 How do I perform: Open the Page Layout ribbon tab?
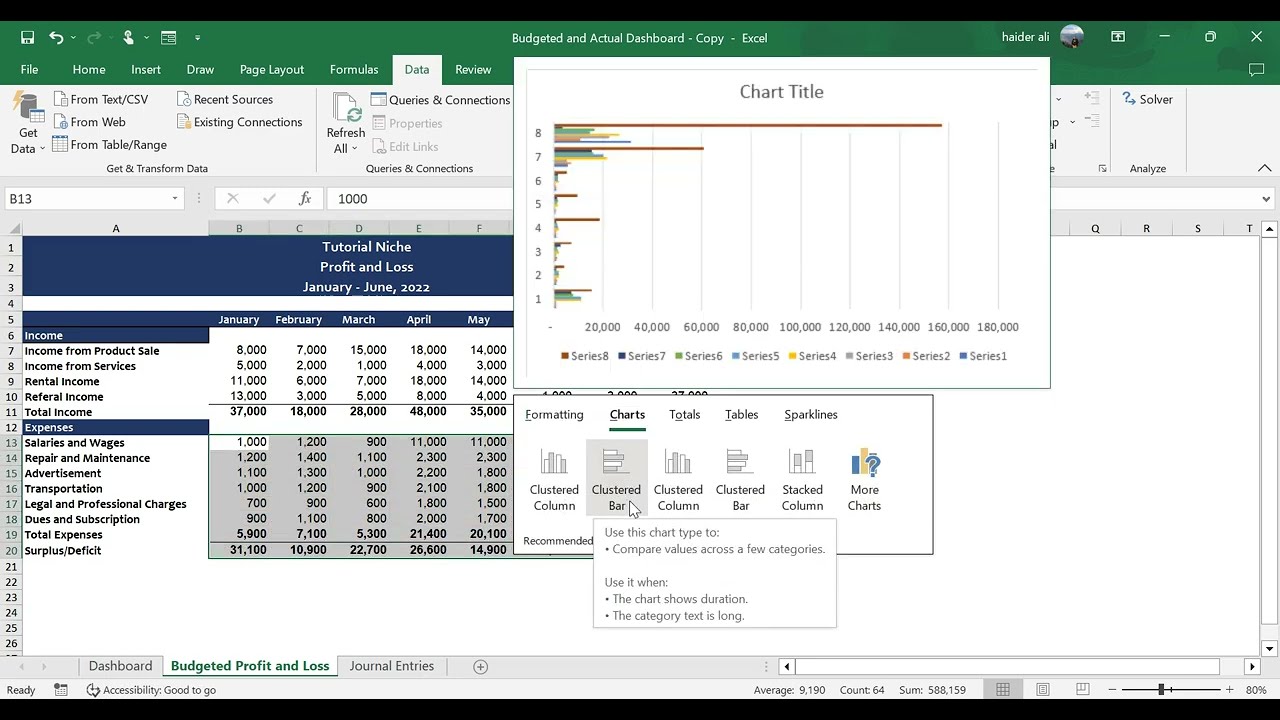(x=272, y=70)
